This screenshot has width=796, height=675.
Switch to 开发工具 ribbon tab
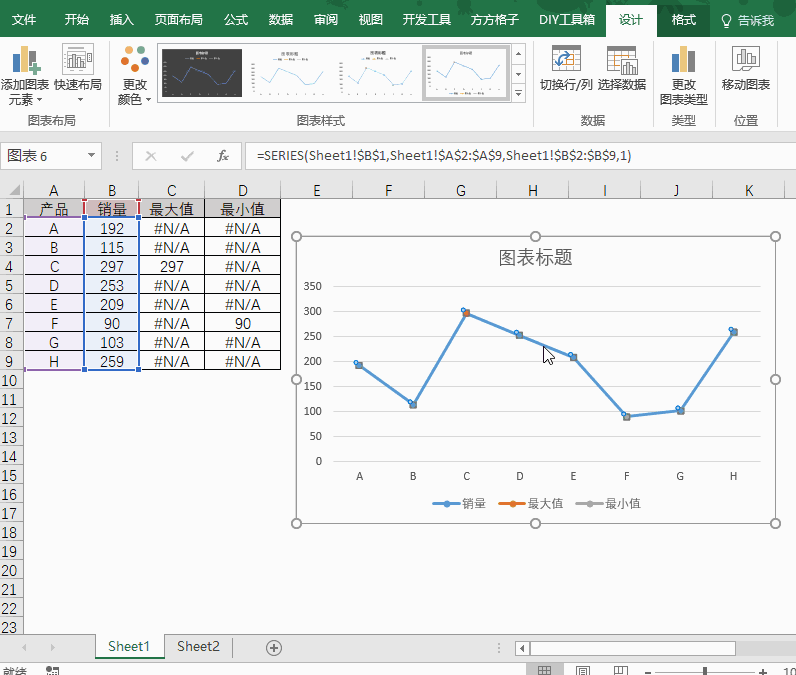427,20
